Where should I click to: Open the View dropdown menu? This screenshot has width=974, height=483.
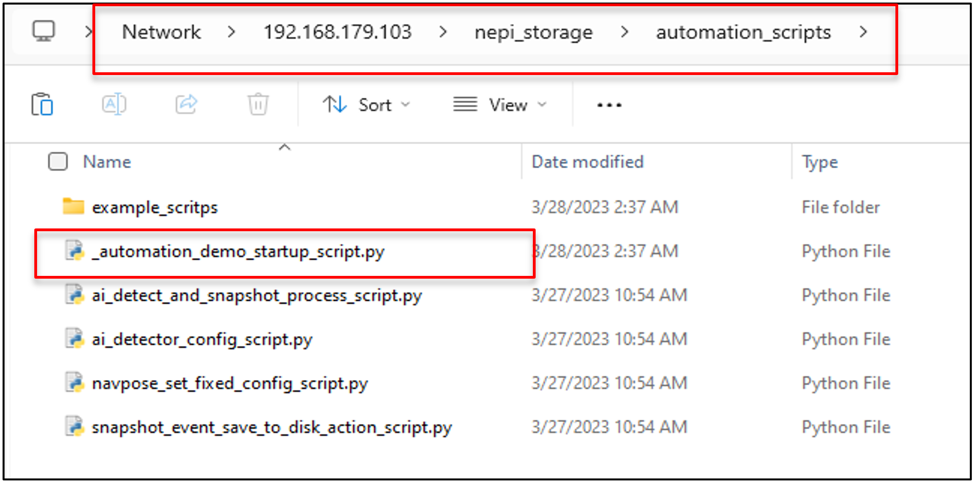coord(500,105)
